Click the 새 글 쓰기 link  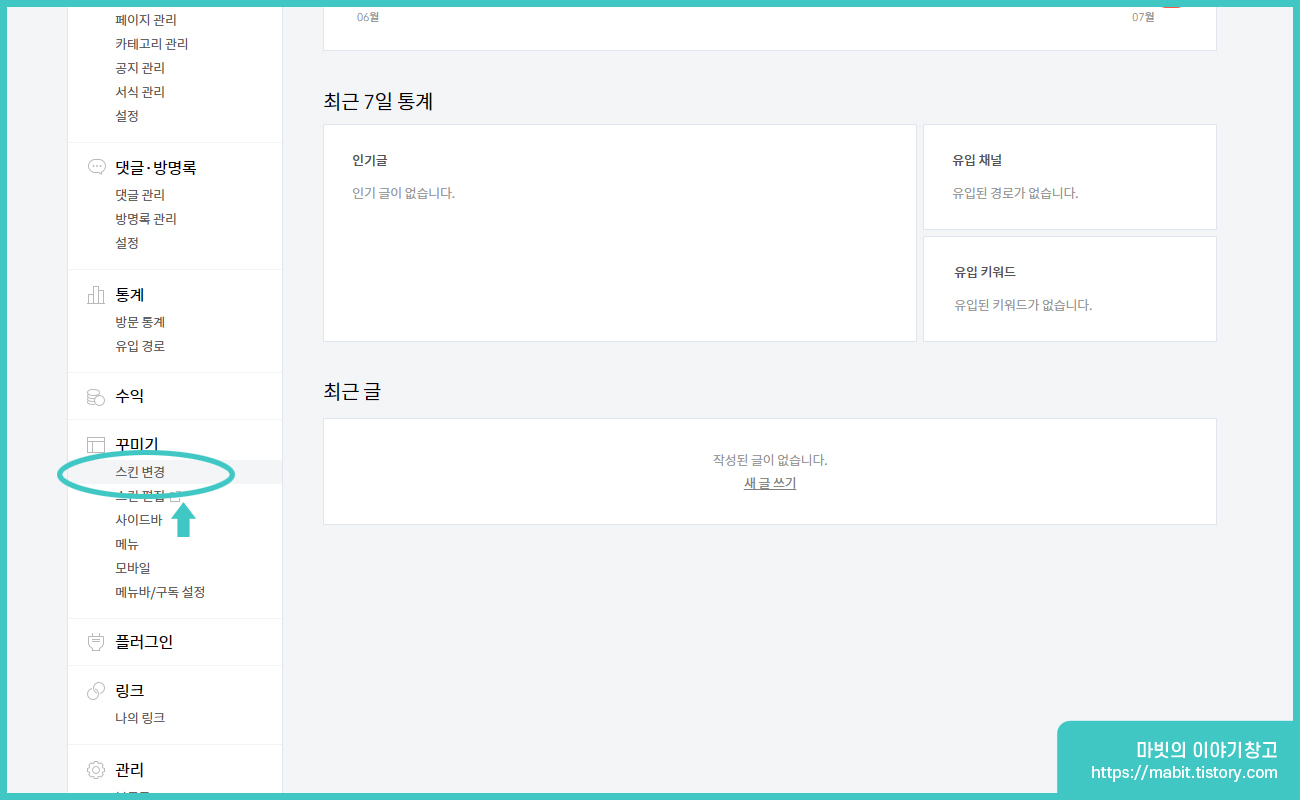770,484
